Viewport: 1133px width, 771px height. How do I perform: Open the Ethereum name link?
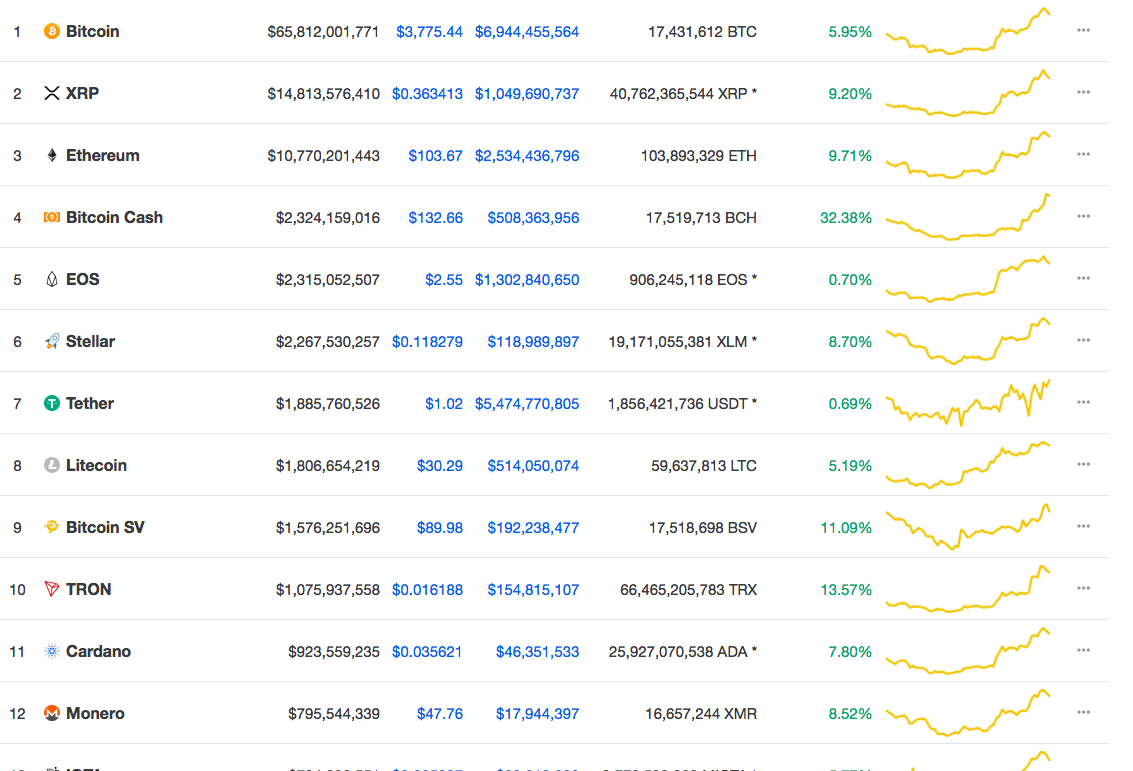tap(103, 155)
